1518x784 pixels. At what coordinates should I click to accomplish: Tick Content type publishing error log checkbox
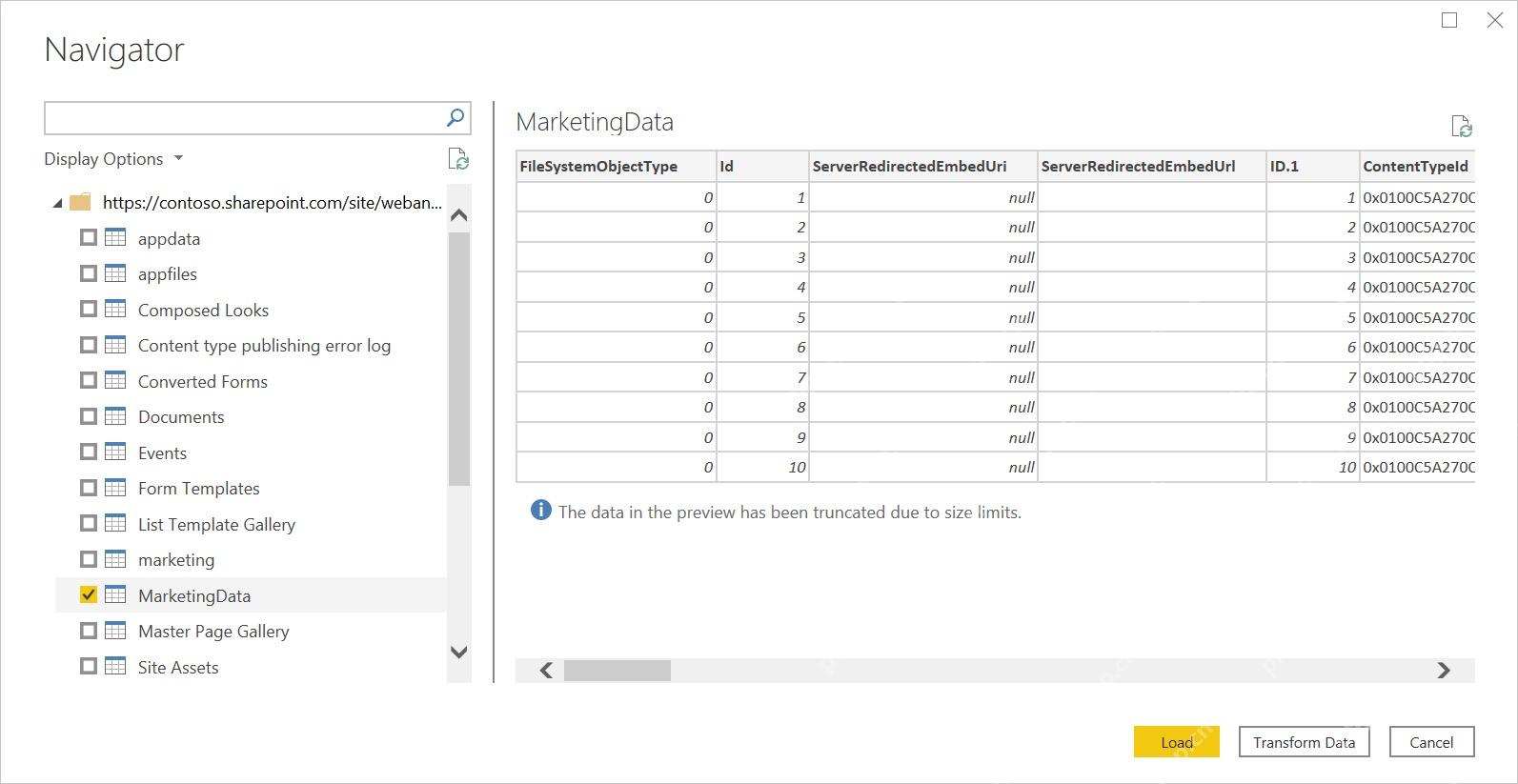pos(89,345)
